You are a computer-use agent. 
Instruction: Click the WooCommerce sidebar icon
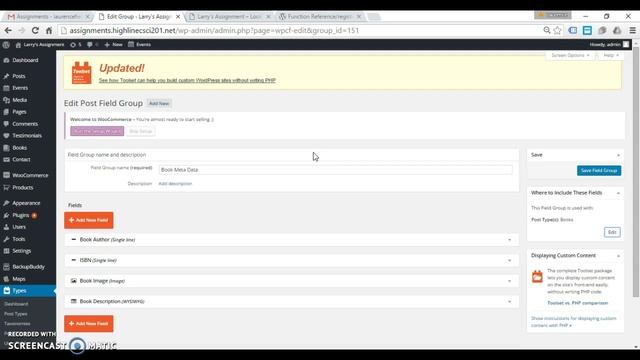(x=6, y=175)
